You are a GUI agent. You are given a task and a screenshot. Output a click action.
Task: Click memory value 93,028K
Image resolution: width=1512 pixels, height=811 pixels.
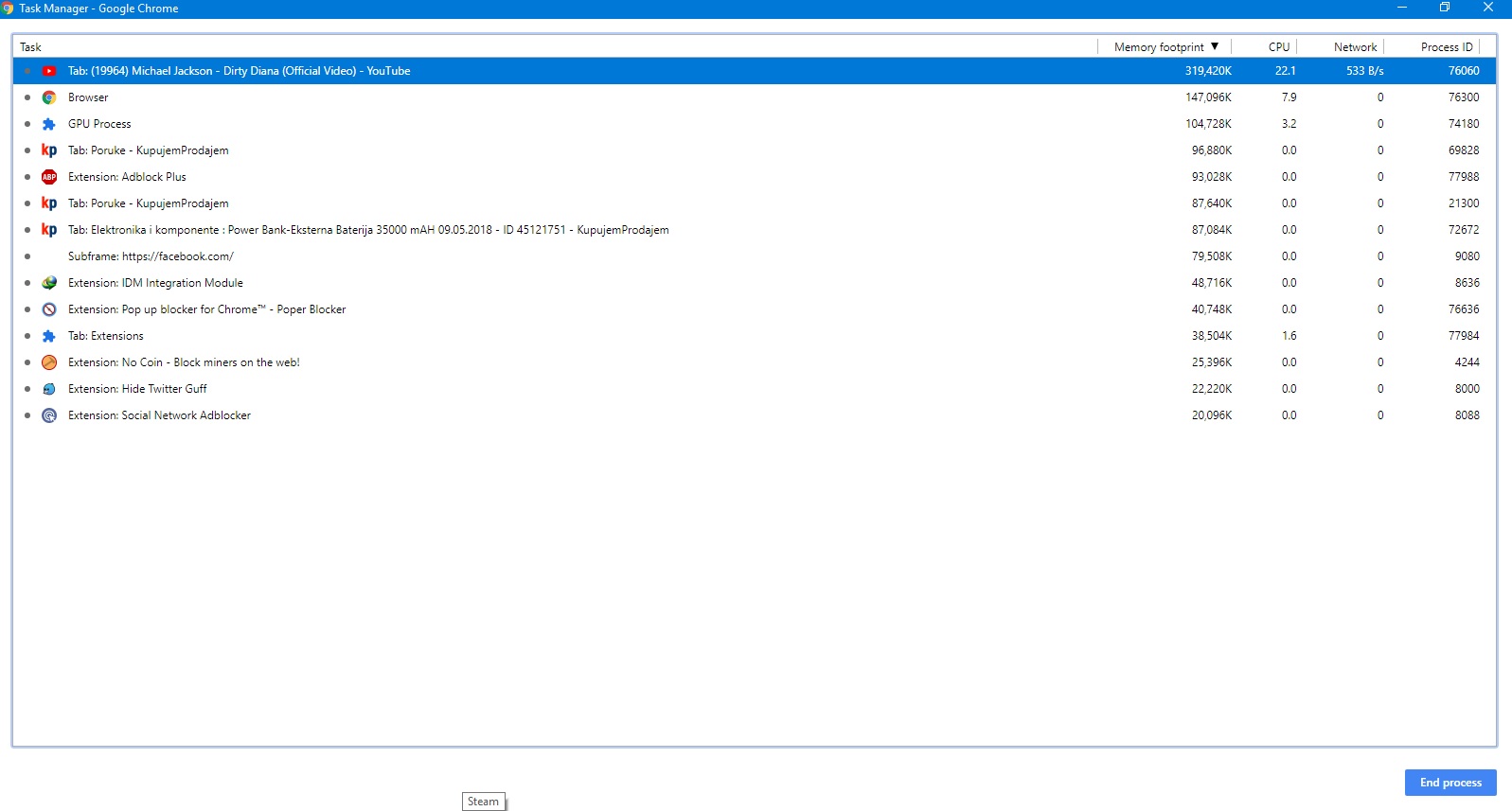pos(1212,177)
